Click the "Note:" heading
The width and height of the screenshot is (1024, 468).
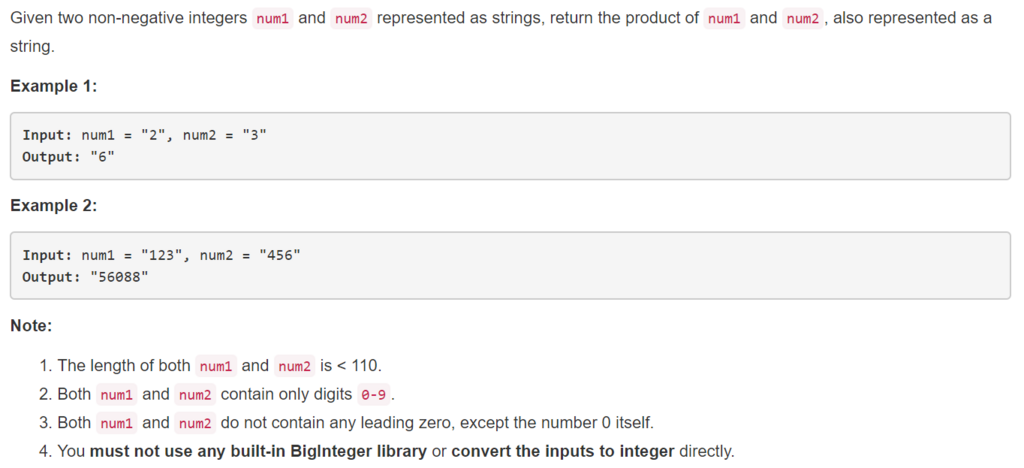coord(31,325)
